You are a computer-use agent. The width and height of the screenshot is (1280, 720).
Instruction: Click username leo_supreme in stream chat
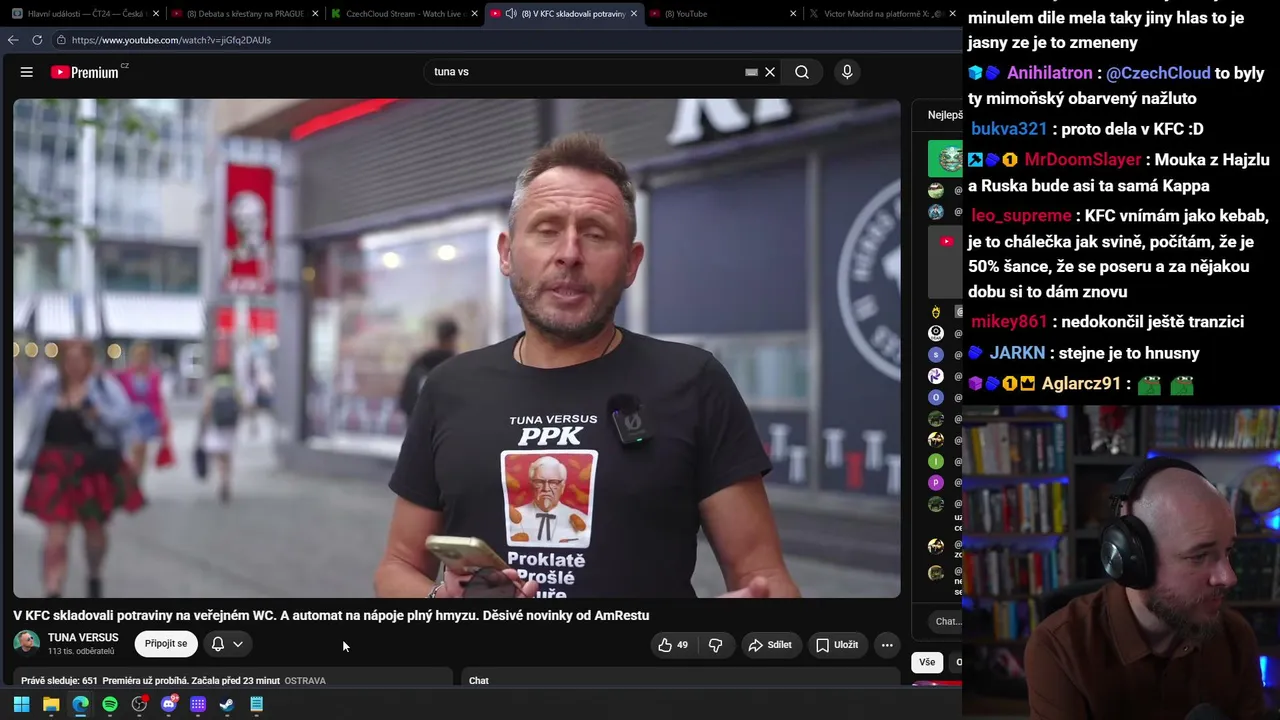(x=1021, y=216)
